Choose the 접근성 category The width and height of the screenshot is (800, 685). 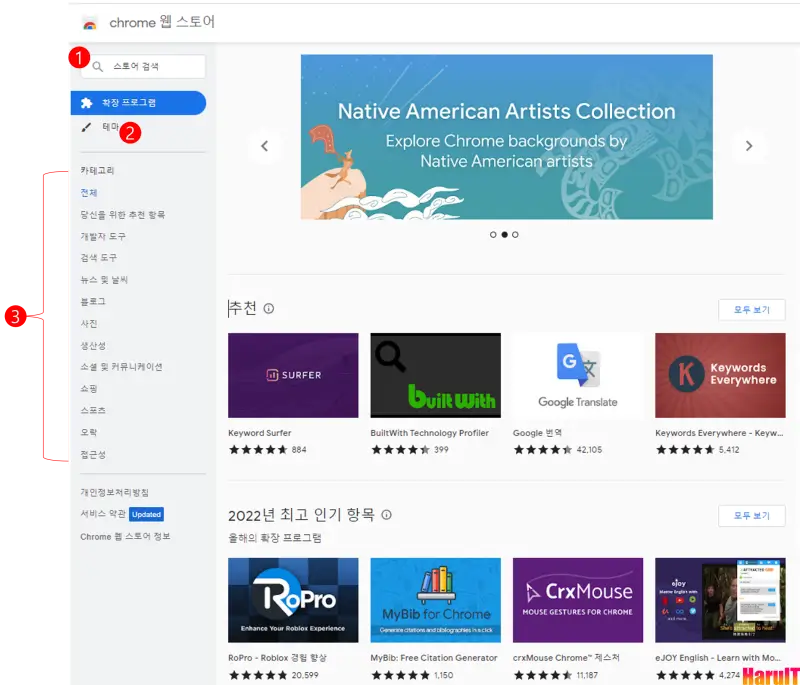click(x=93, y=454)
